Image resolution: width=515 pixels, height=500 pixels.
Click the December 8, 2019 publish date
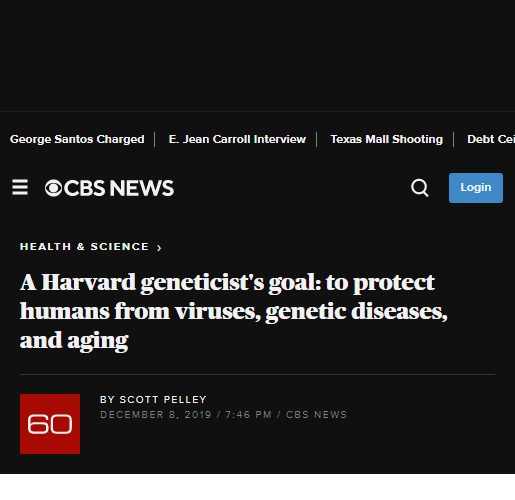coord(156,415)
